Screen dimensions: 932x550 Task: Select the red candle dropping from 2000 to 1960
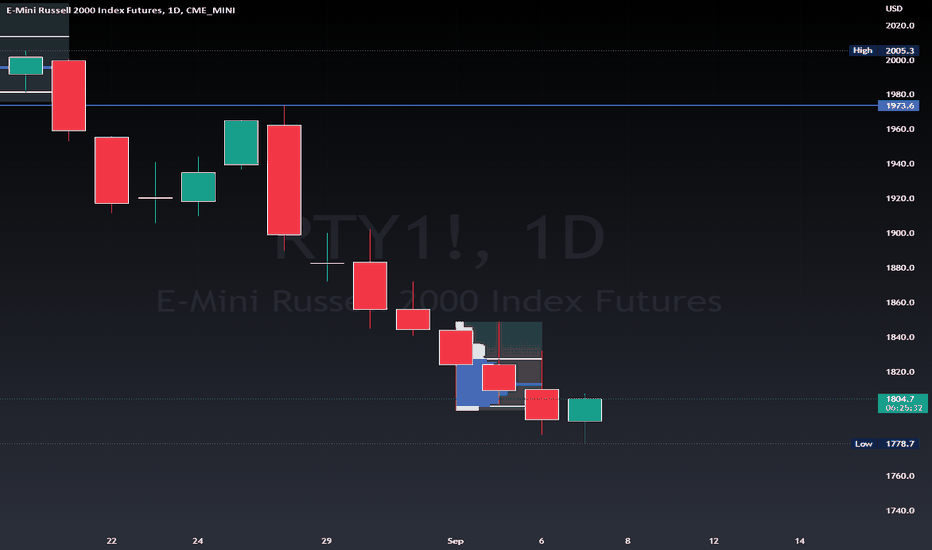(69, 95)
